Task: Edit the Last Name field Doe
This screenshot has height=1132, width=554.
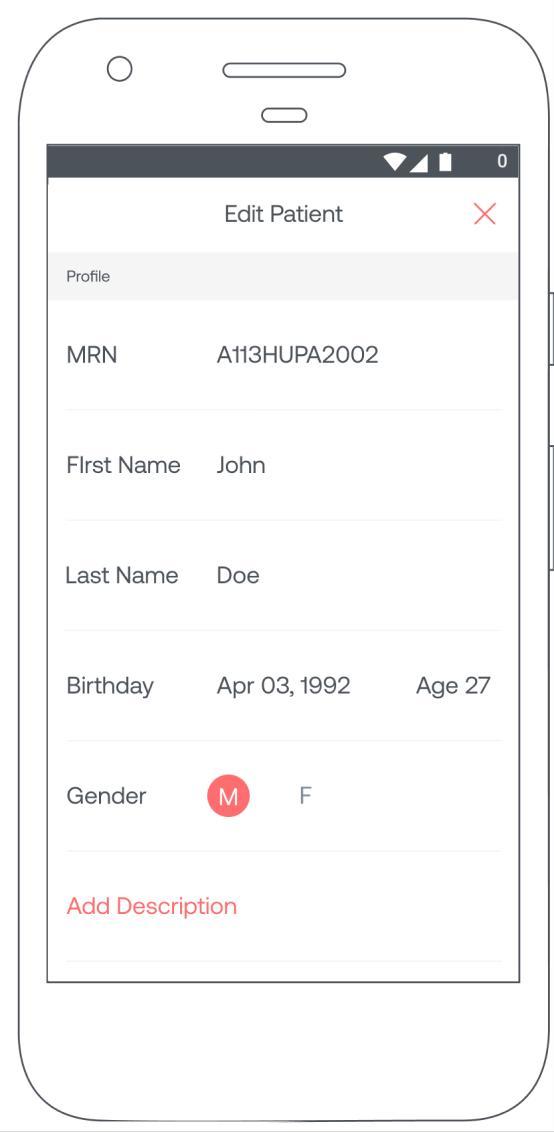Action: [238, 575]
